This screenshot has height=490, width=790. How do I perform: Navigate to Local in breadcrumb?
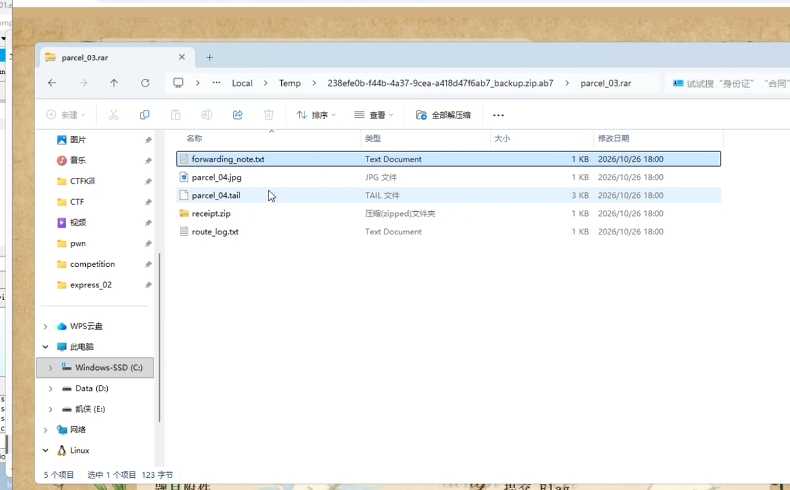point(242,83)
